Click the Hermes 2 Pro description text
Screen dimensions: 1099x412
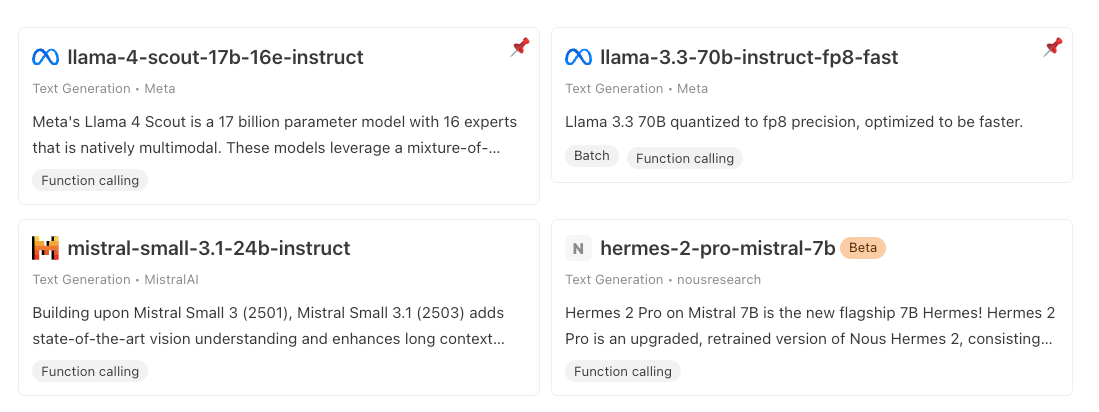[809, 326]
